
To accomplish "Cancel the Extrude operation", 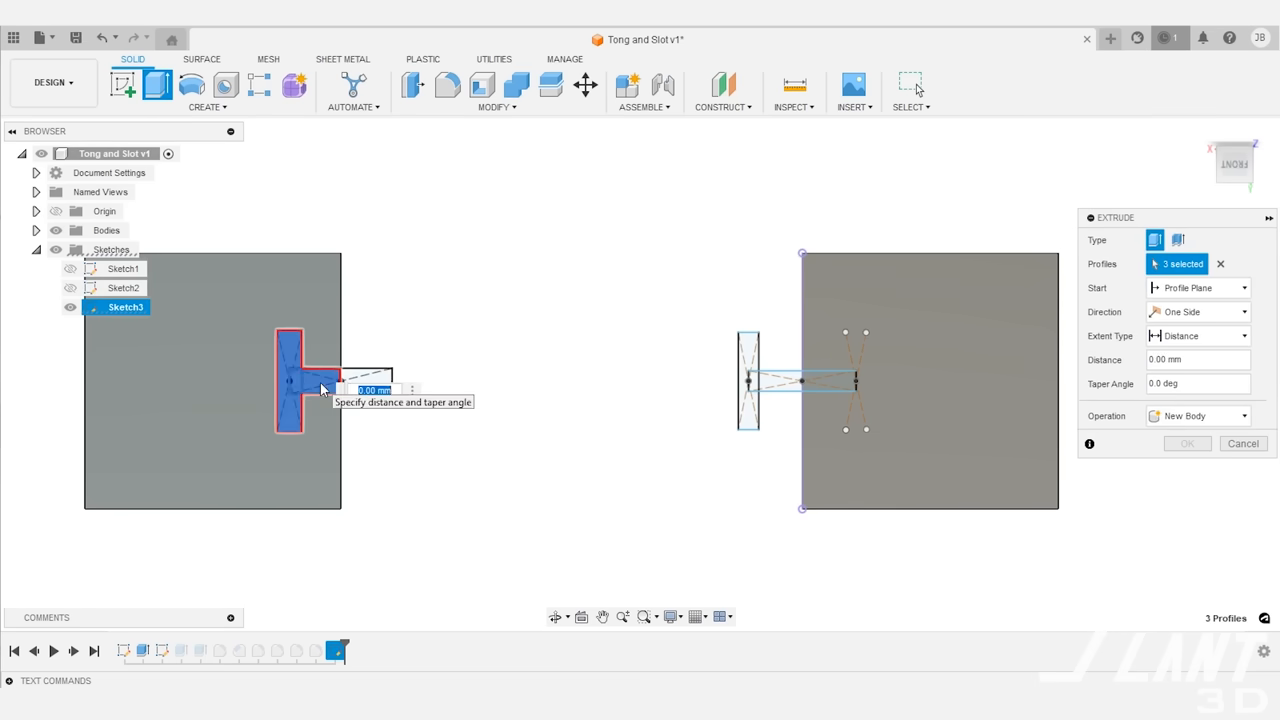I will coord(1243,443).
